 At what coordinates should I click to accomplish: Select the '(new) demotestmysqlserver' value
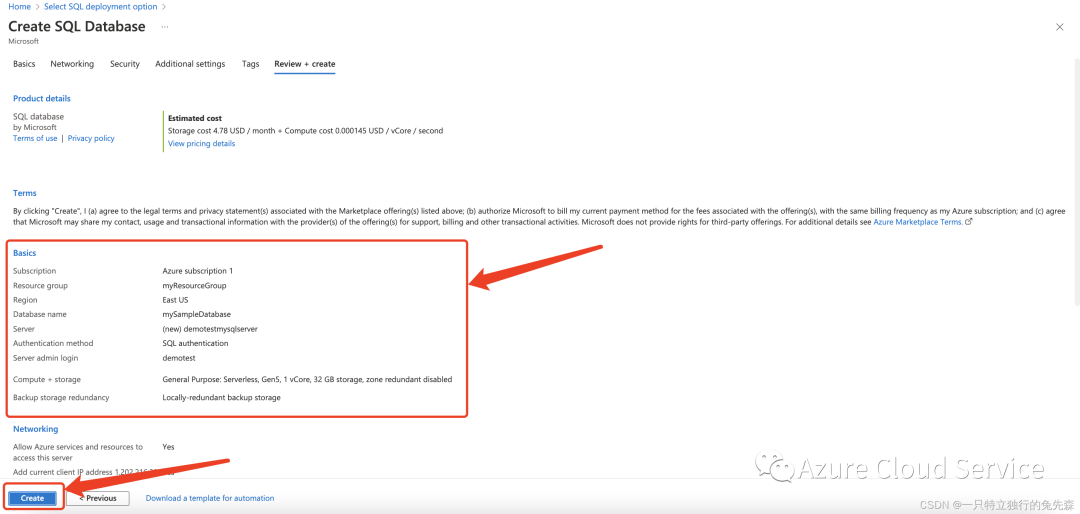[210, 329]
